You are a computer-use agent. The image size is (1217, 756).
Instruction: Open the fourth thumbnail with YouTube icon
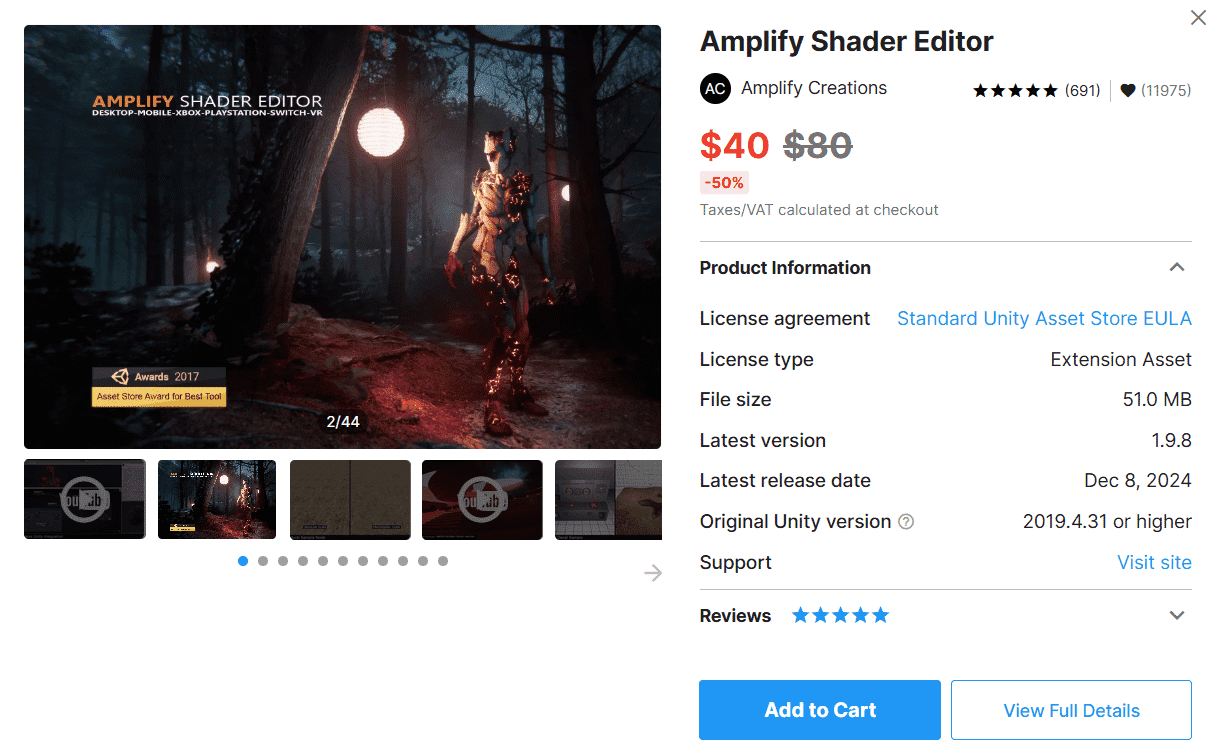pos(482,500)
